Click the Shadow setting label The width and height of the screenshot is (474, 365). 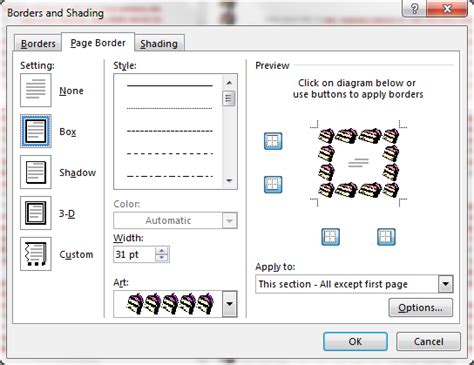[x=78, y=173]
